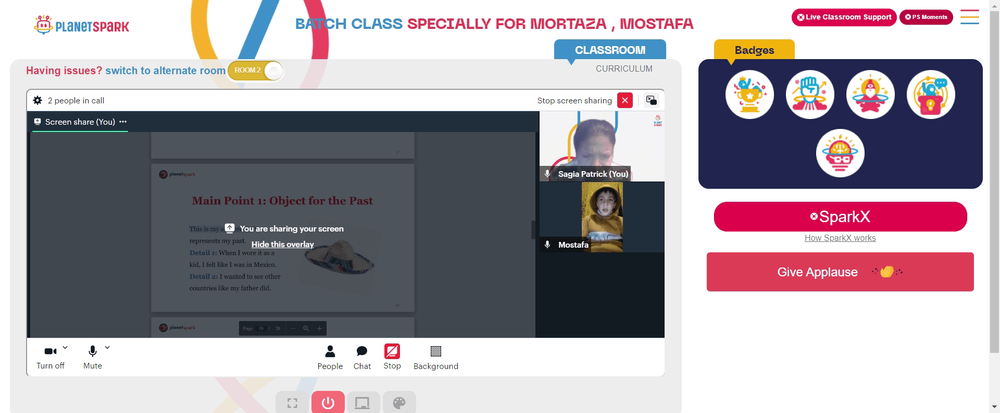
Task: Select the raised fist badge
Action: pyautogui.click(x=810, y=94)
